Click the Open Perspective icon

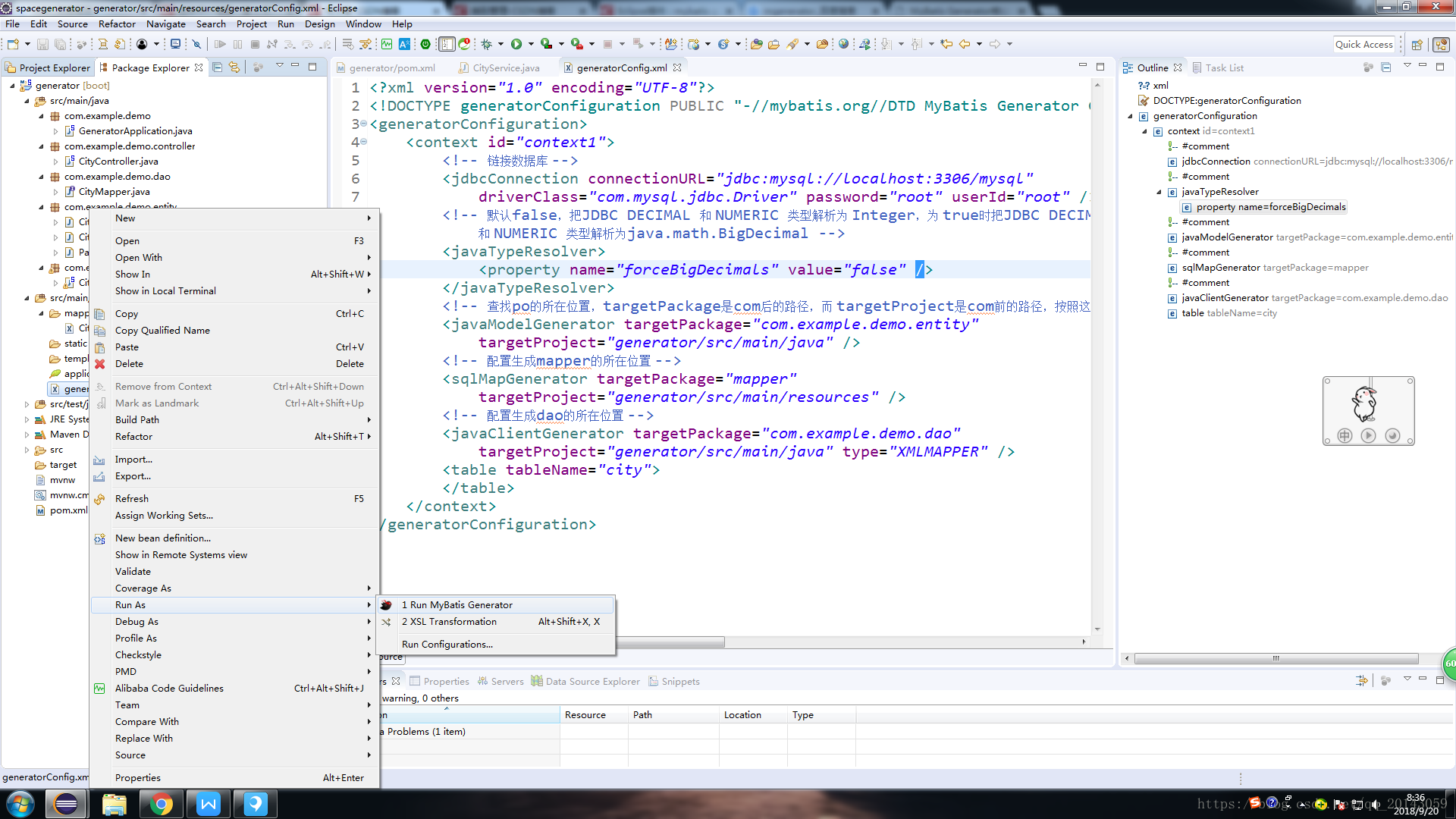[1417, 44]
